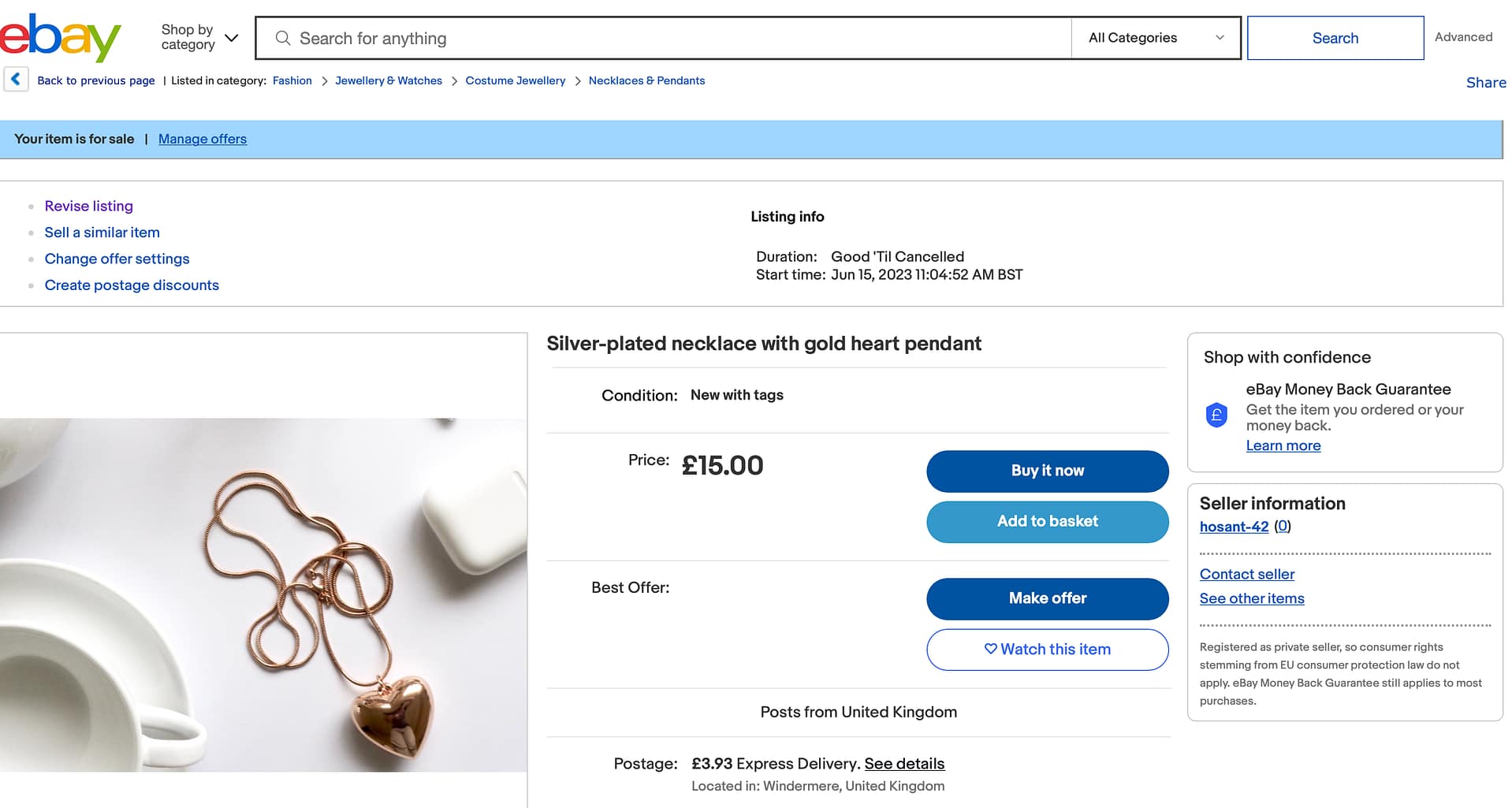The image size is (1512, 808).
Task: Go to Necklaces & Pendants category
Action: tap(646, 80)
